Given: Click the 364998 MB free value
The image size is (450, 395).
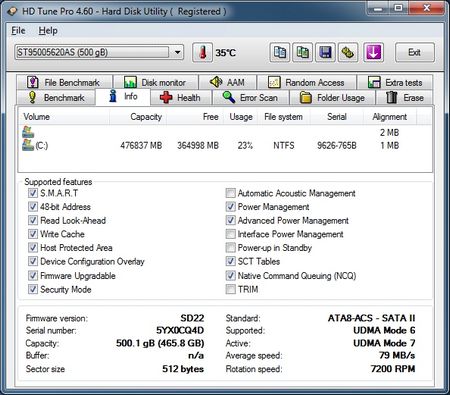Looking at the screenshot, I should click(x=198, y=146).
